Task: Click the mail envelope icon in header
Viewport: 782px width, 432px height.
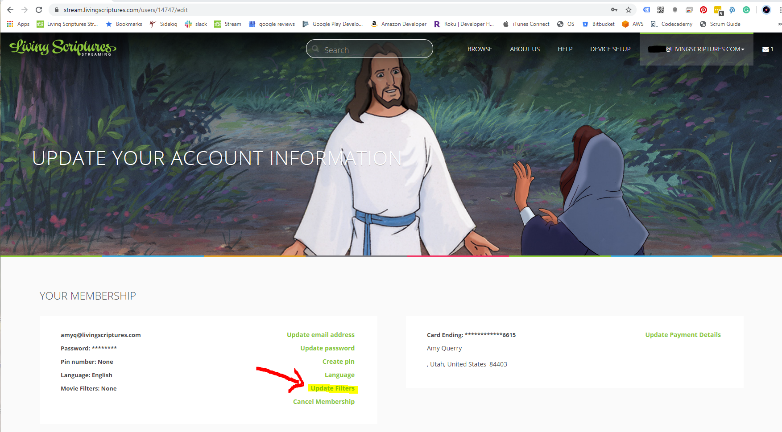Action: (766, 48)
